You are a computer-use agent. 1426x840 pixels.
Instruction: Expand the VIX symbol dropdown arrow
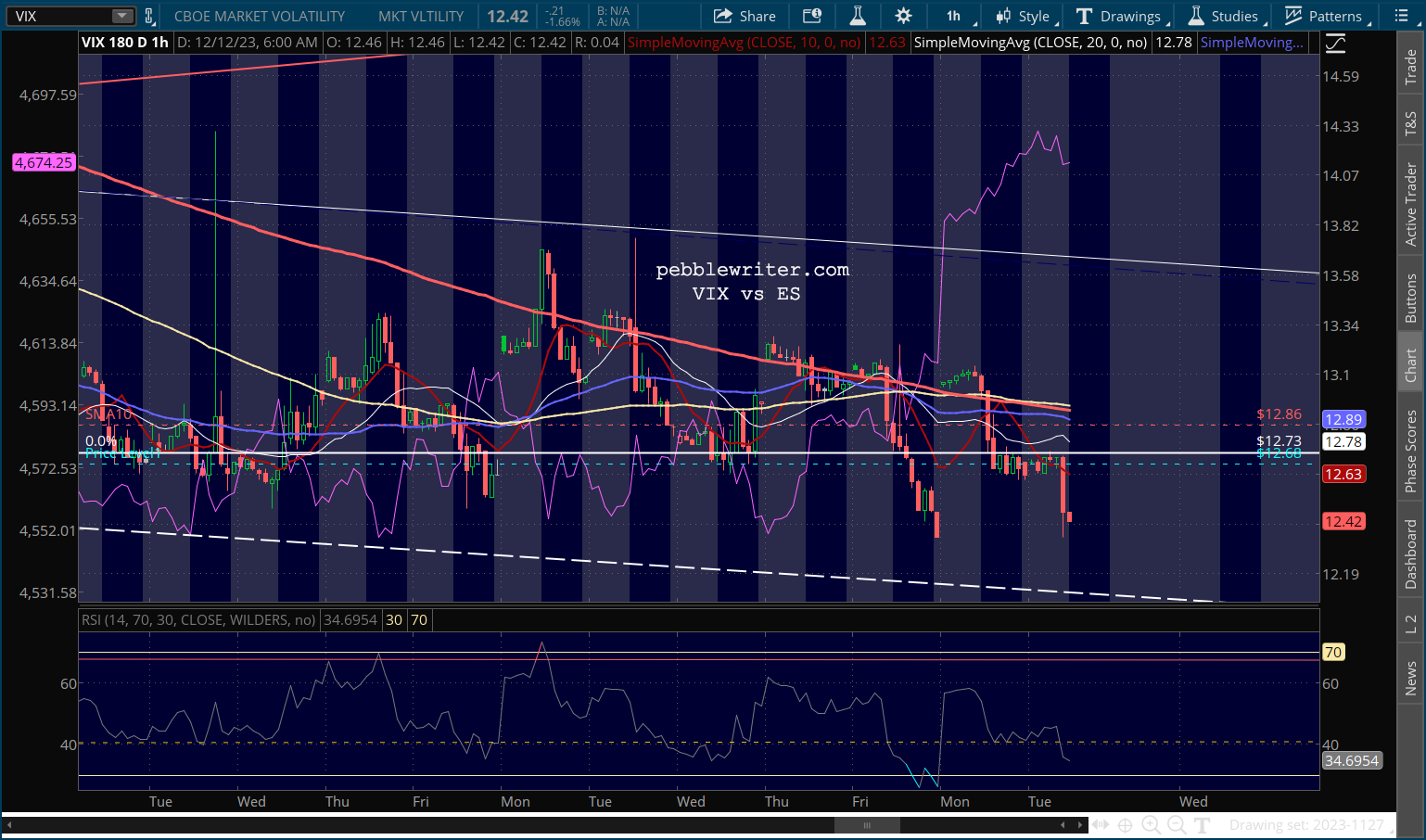[x=122, y=16]
